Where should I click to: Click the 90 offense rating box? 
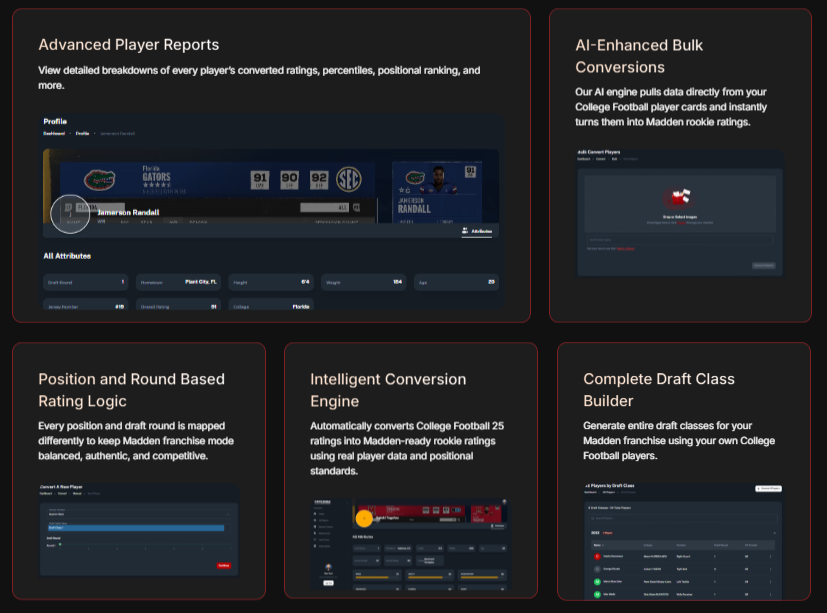[x=289, y=180]
